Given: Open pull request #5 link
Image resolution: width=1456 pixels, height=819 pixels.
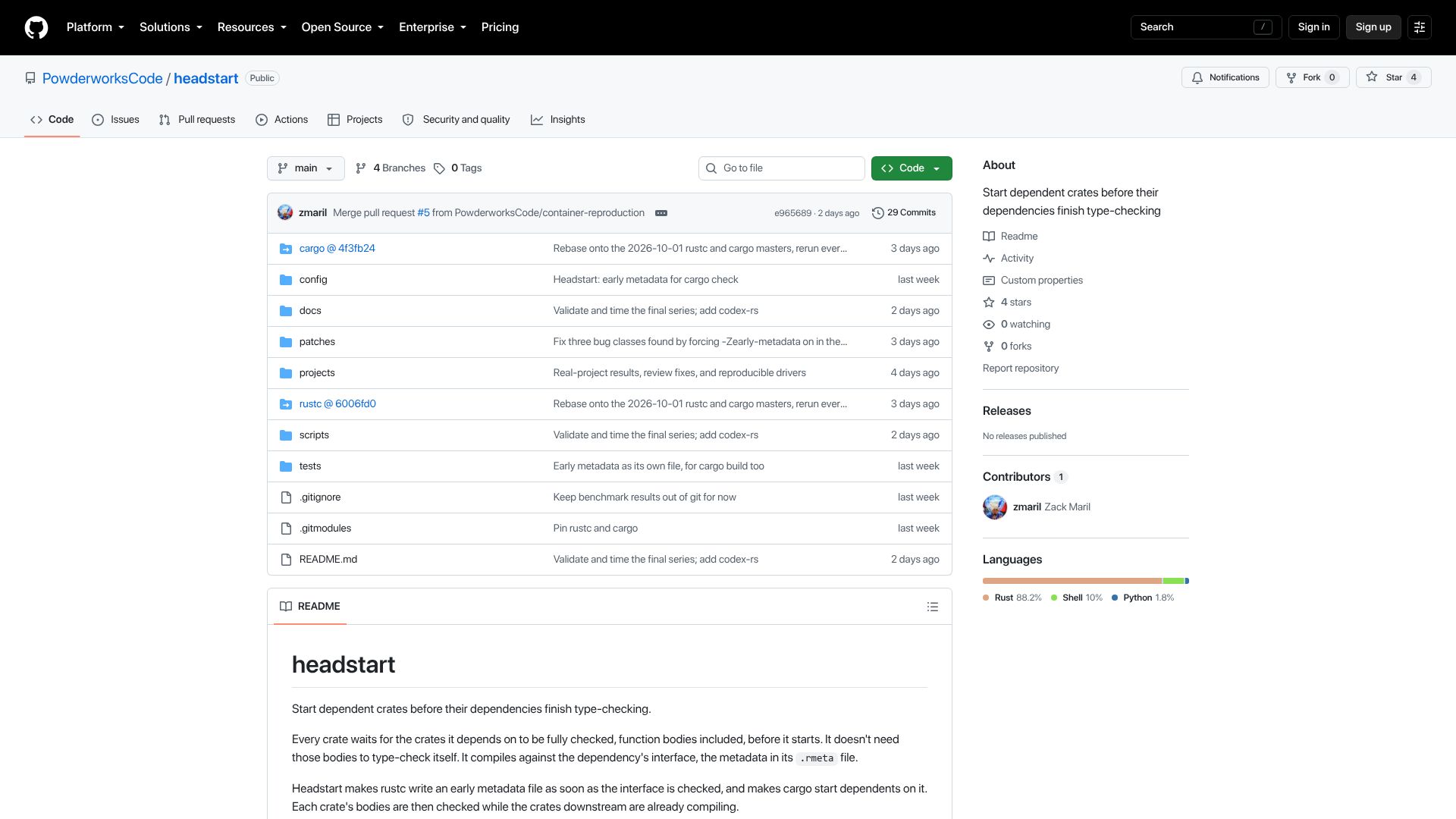Looking at the screenshot, I should pyautogui.click(x=423, y=213).
